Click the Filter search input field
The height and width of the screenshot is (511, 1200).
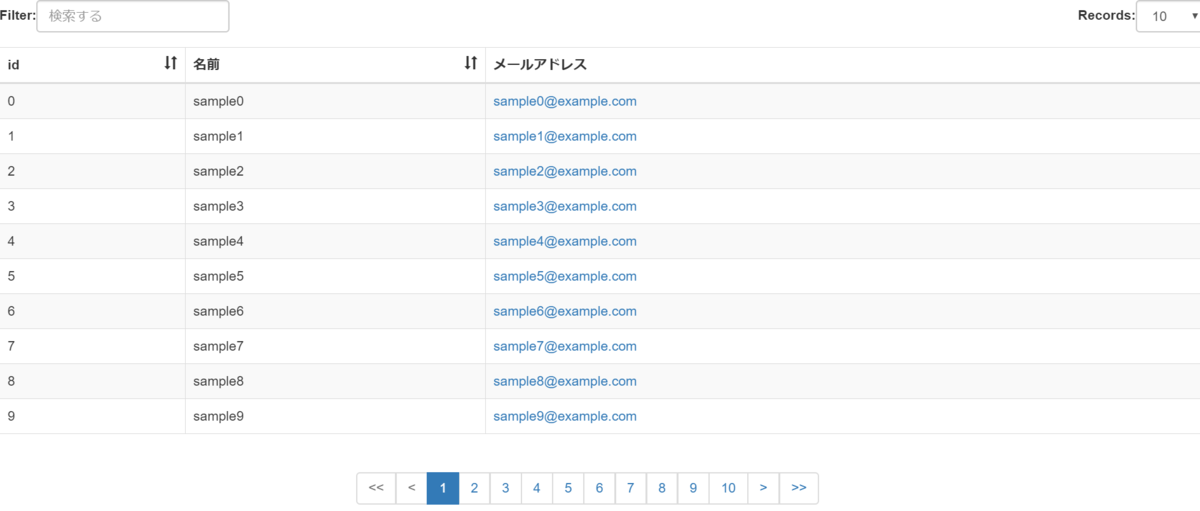pos(133,16)
